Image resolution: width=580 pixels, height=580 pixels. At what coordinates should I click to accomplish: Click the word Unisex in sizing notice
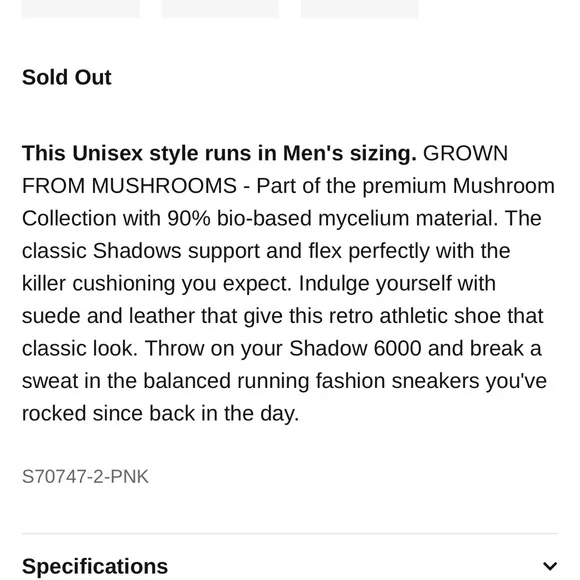[107, 153]
